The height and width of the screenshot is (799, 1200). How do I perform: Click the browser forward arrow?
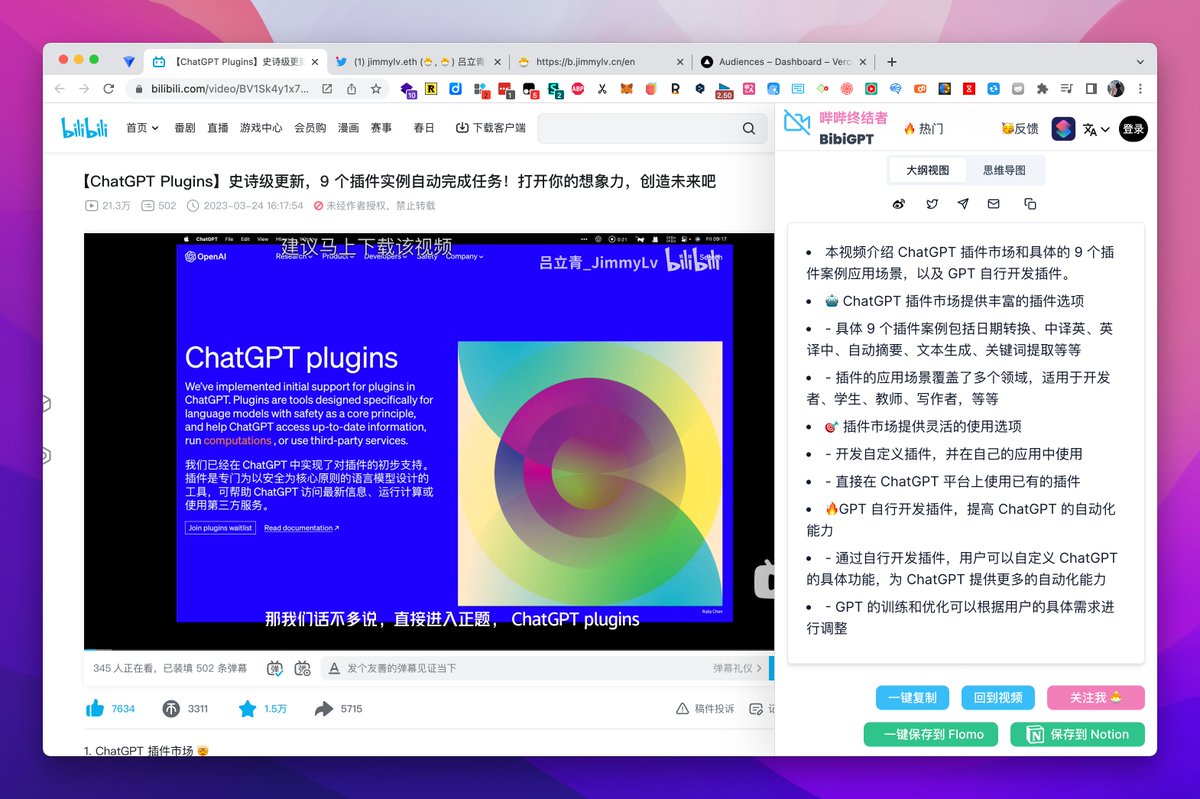tap(84, 89)
